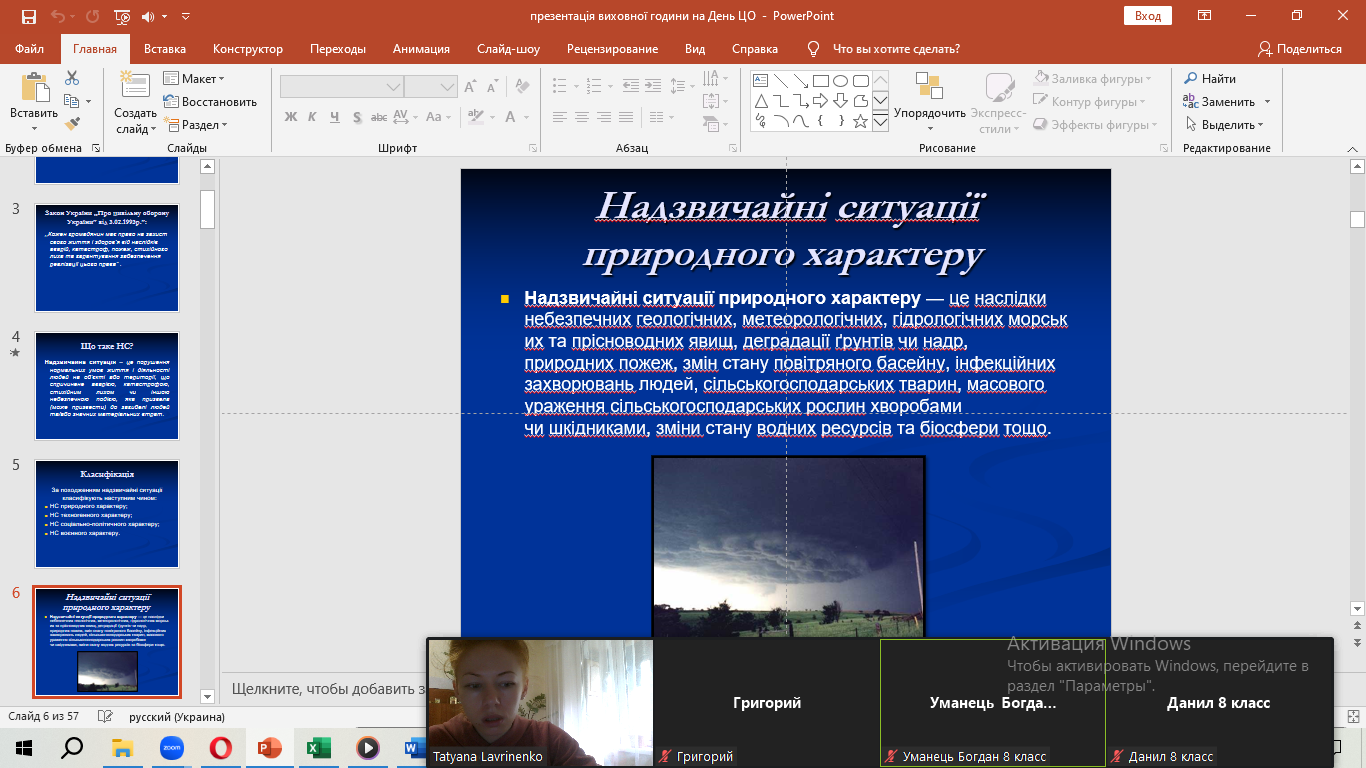
Task: Open the Opera browser in the taskbar
Action: point(221,748)
